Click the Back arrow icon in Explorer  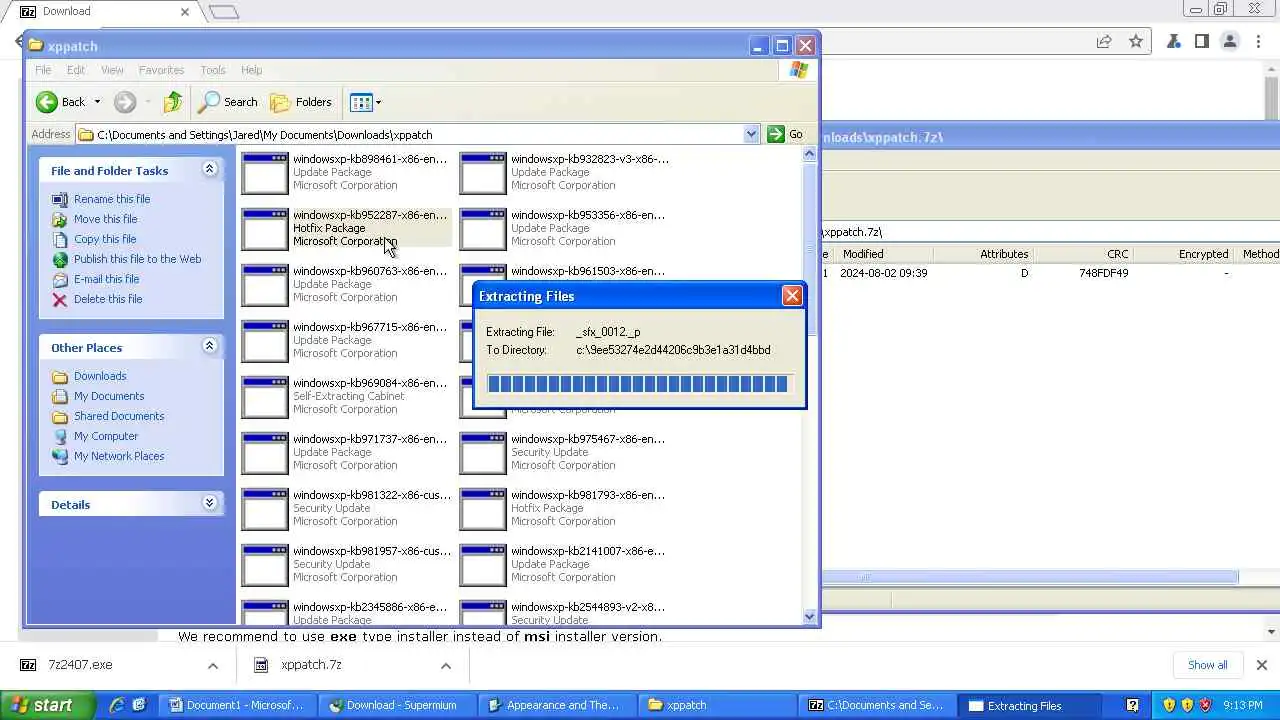pos(47,102)
